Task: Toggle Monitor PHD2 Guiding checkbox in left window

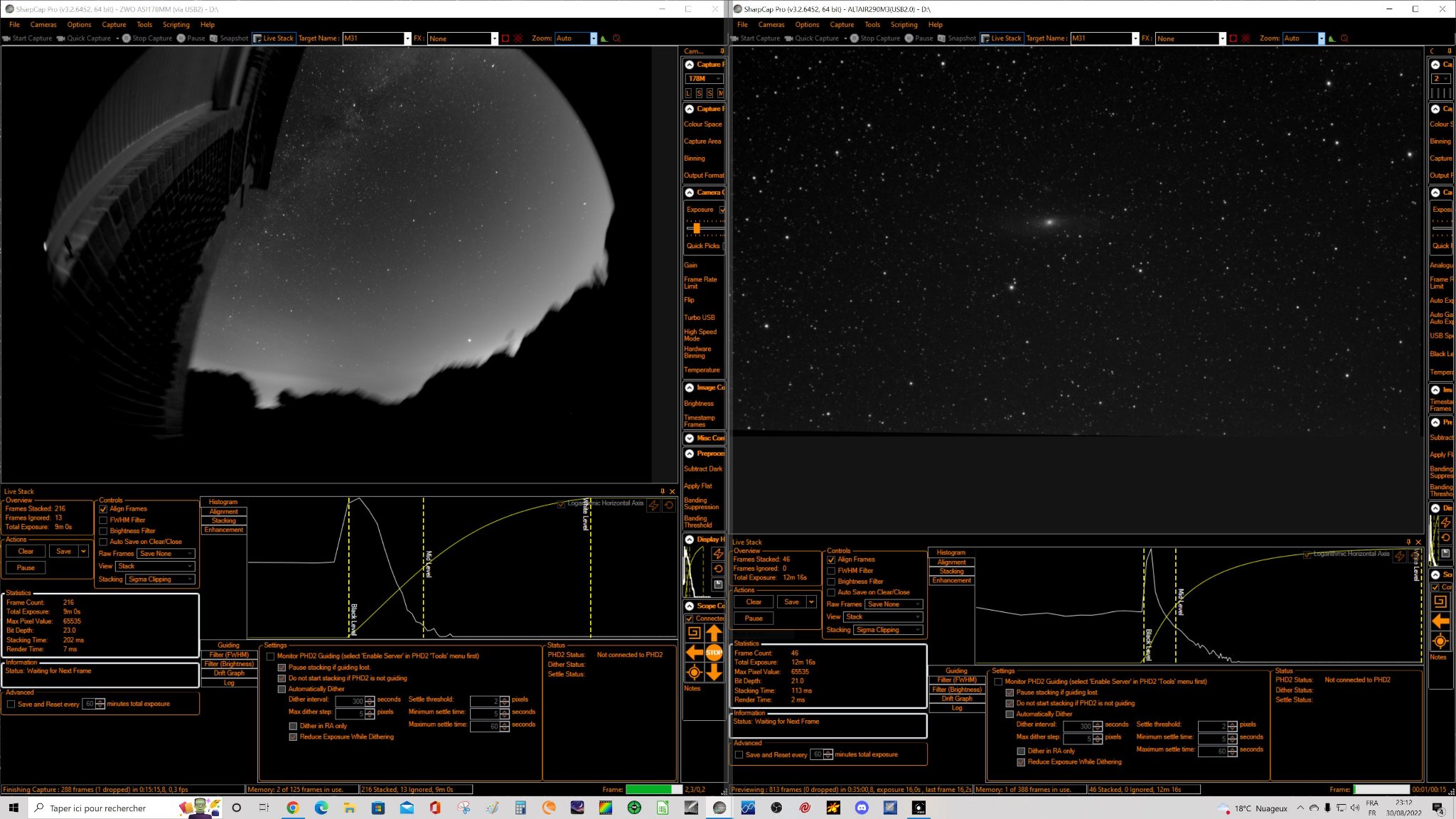Action: (270, 656)
